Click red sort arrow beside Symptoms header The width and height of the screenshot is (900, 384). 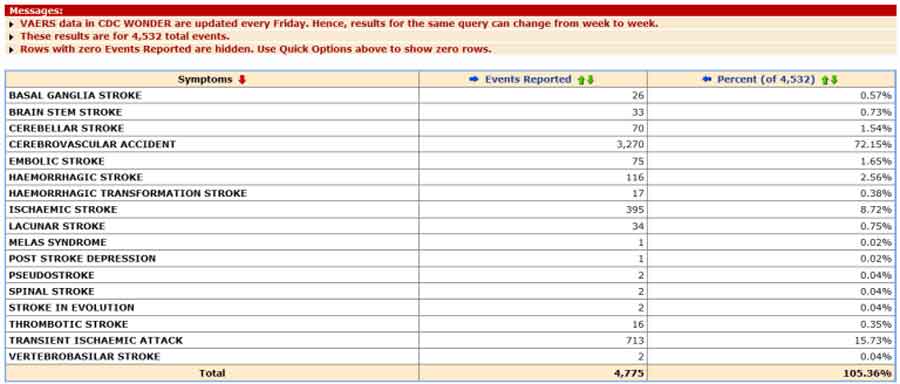pos(242,80)
